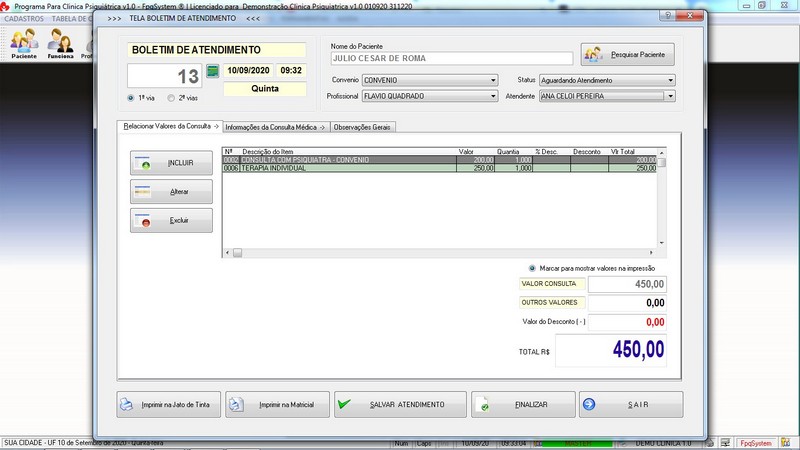The height and width of the screenshot is (450, 800).
Task: Click Pesquisar Paciente button
Action: (x=628, y=55)
